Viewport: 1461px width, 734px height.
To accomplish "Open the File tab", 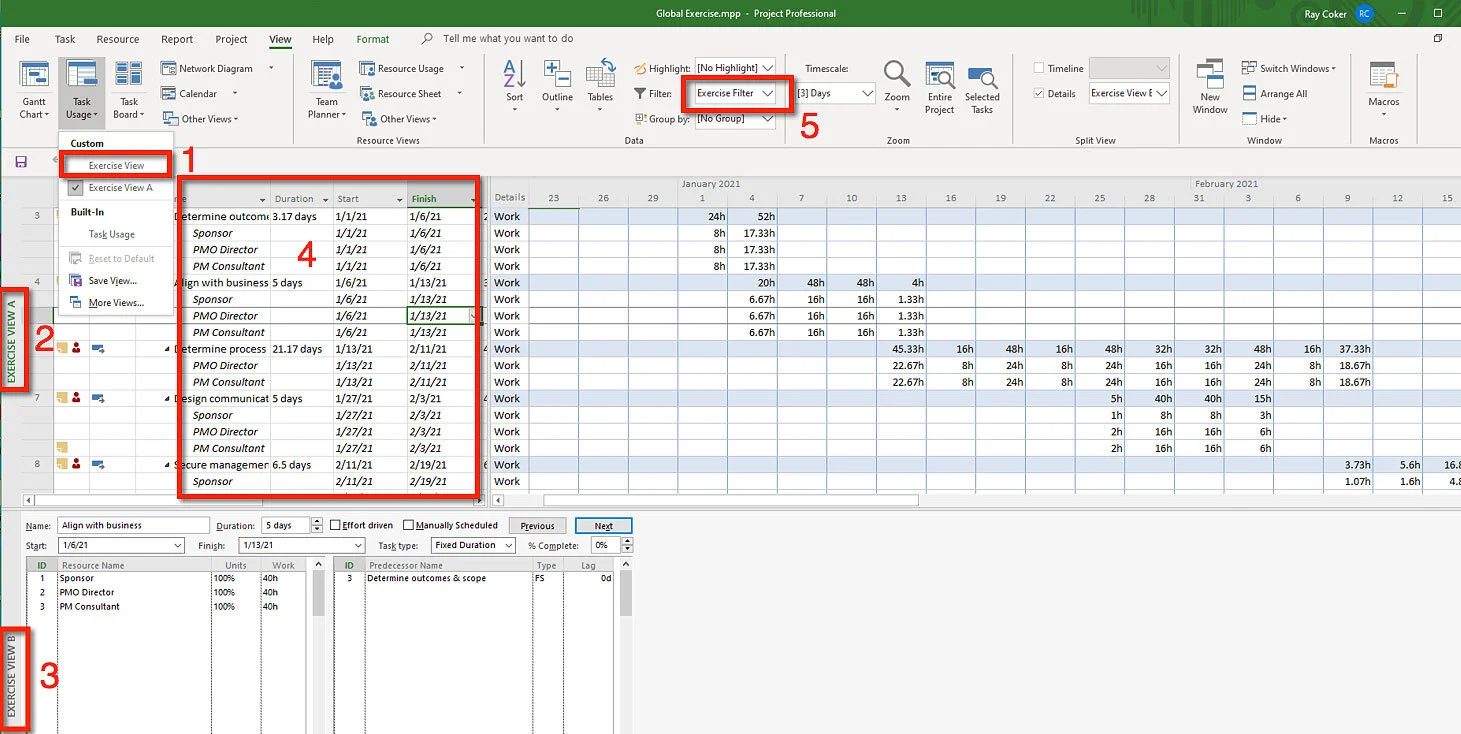I will [x=22, y=39].
